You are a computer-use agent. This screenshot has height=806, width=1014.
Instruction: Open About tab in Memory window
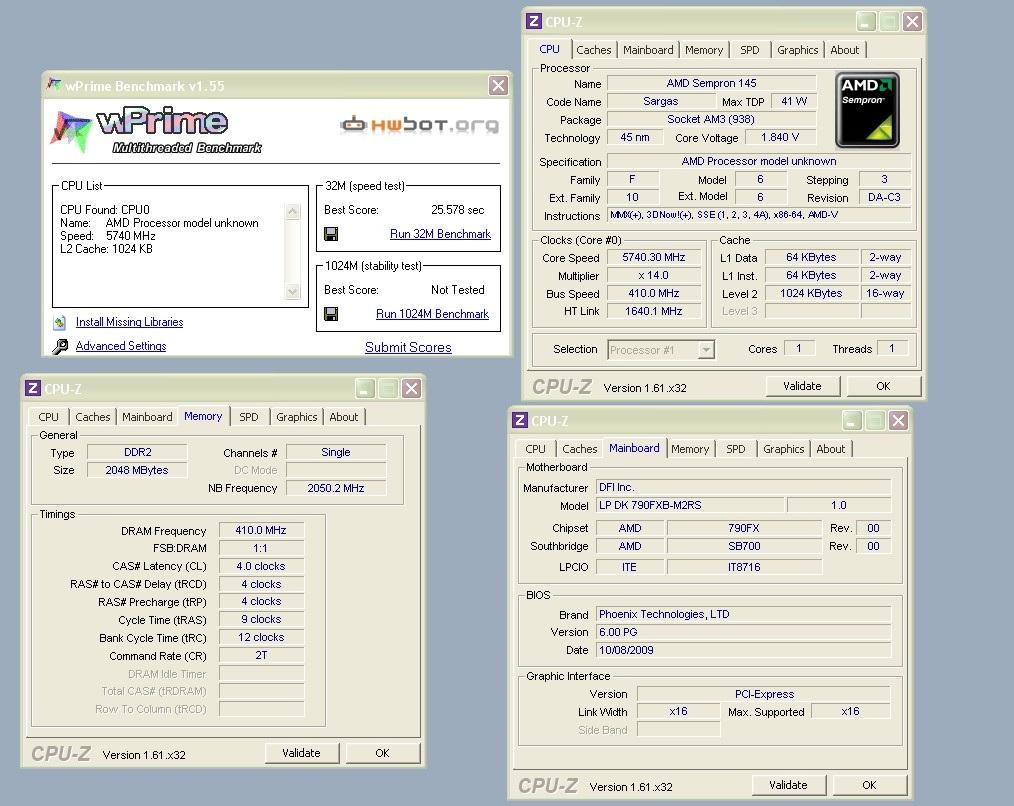[343, 417]
